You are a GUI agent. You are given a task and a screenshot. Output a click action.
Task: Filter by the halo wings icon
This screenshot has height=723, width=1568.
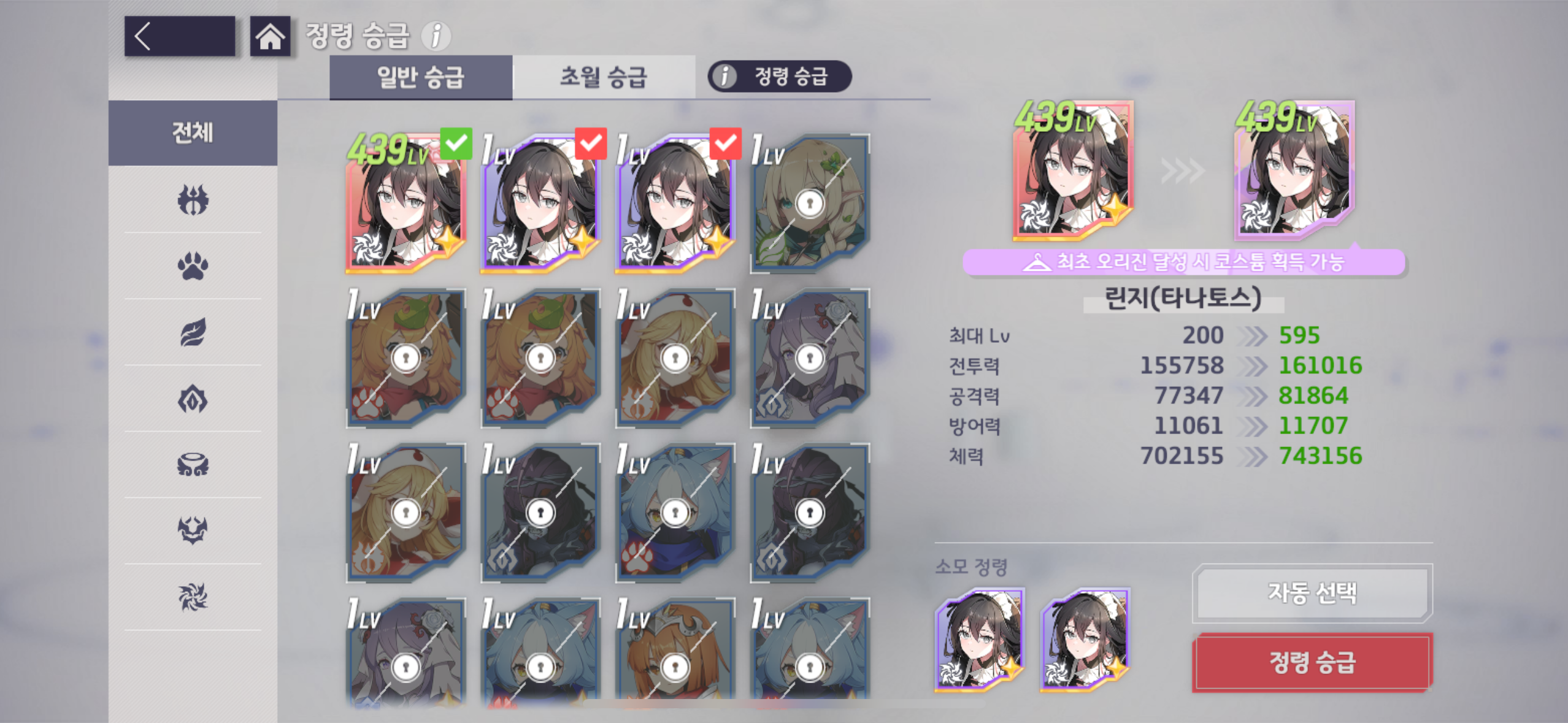pyautogui.click(x=193, y=465)
